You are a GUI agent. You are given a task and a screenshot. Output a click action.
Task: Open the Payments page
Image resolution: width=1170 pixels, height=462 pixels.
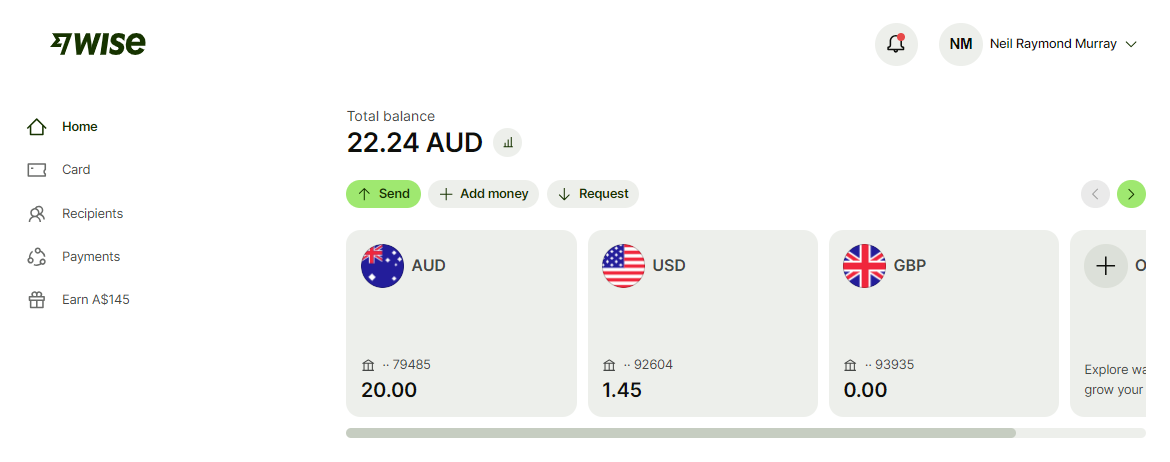90,257
